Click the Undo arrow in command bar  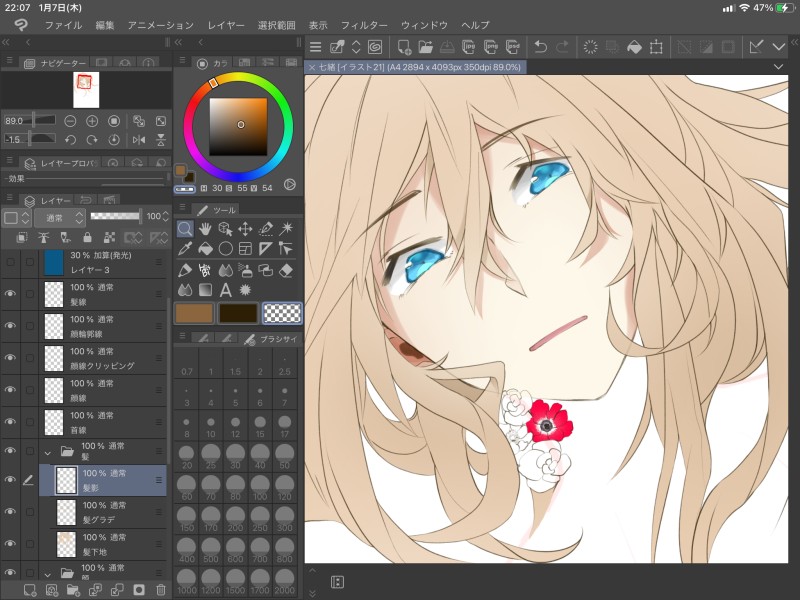(540, 47)
